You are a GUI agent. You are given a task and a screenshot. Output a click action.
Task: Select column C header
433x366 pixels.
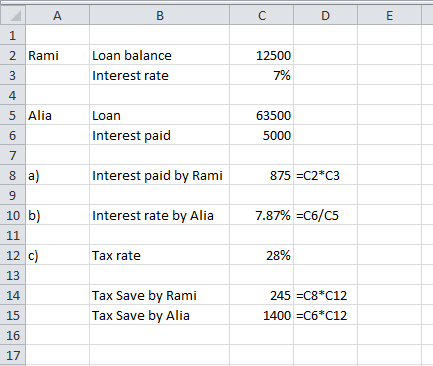pyautogui.click(x=262, y=16)
